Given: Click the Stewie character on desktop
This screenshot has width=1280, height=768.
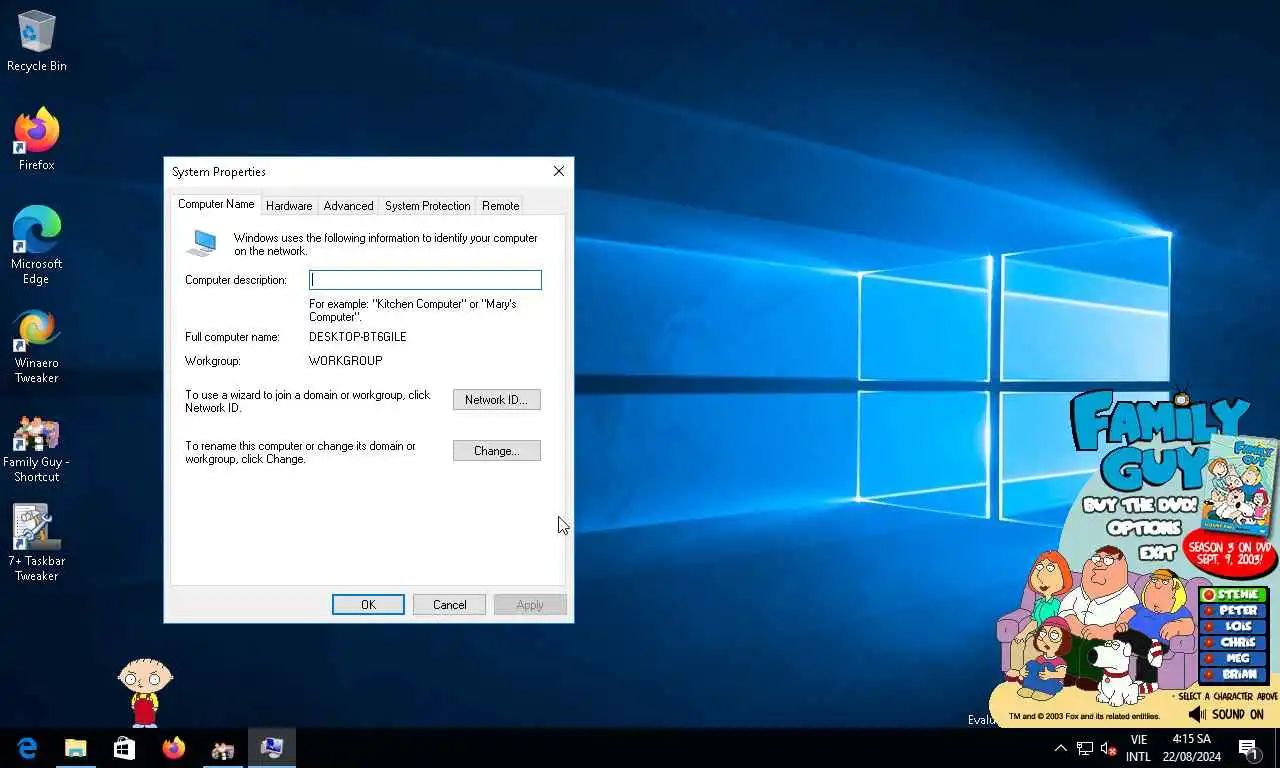Looking at the screenshot, I should pos(145,691).
